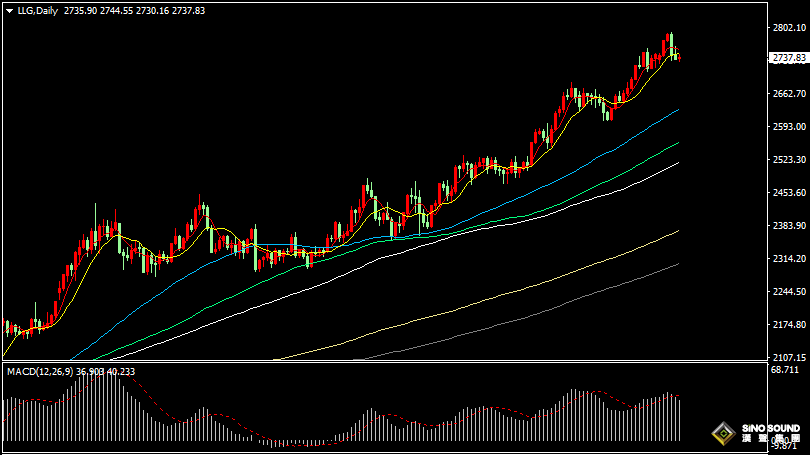Select the LLG,Daily chart title text
Image resolution: width=810 pixels, height=455 pixels.
(38, 11)
